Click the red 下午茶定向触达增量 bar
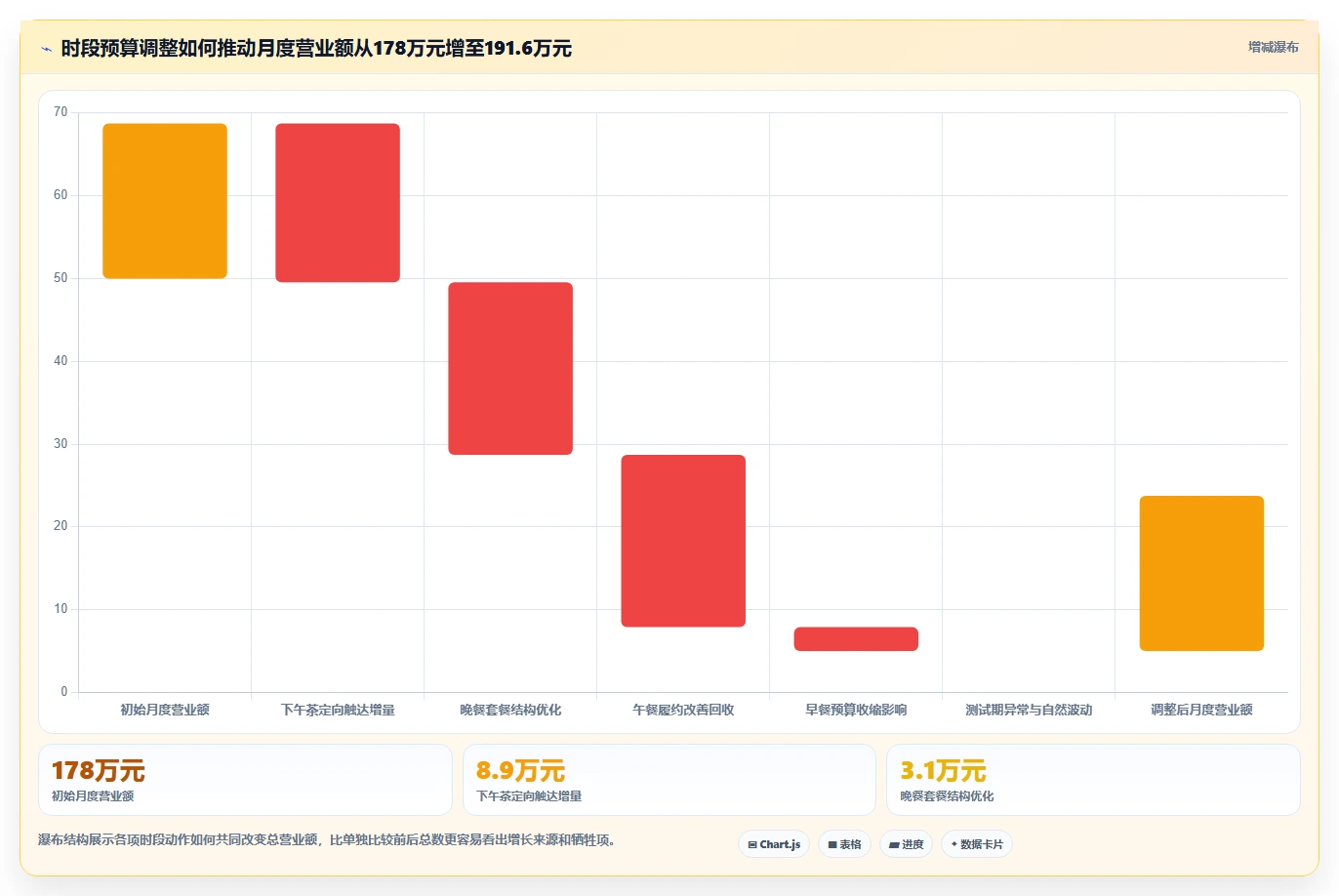 tap(338, 203)
